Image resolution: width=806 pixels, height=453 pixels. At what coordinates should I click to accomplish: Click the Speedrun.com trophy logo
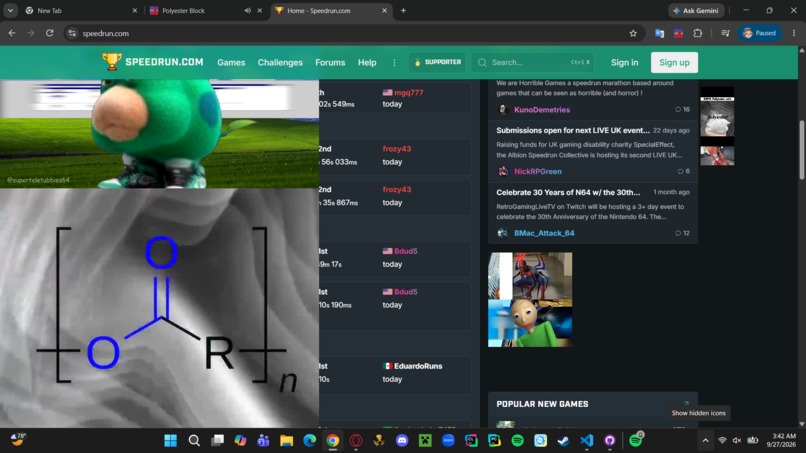pyautogui.click(x=112, y=62)
